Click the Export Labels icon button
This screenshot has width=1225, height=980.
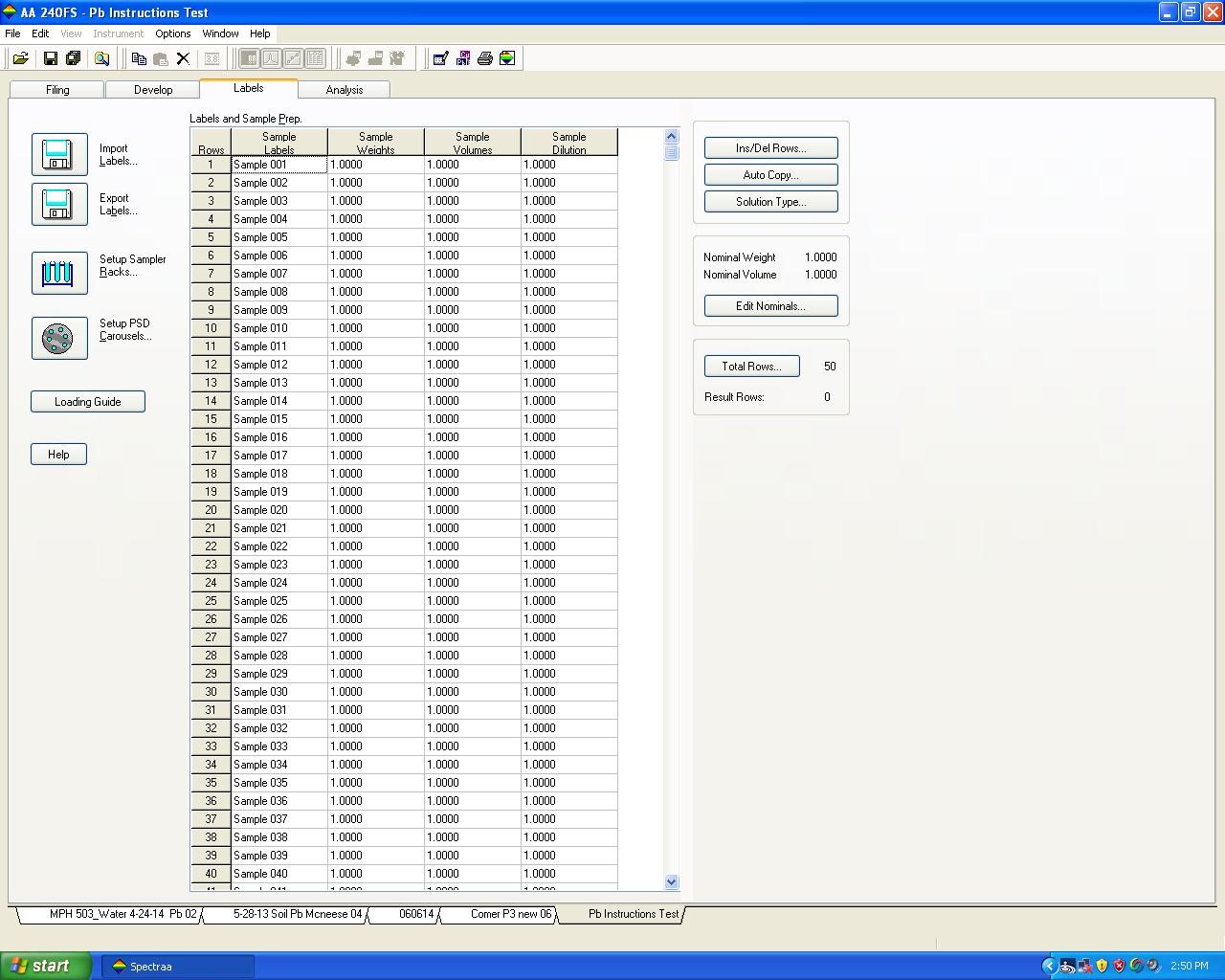pyautogui.click(x=59, y=204)
